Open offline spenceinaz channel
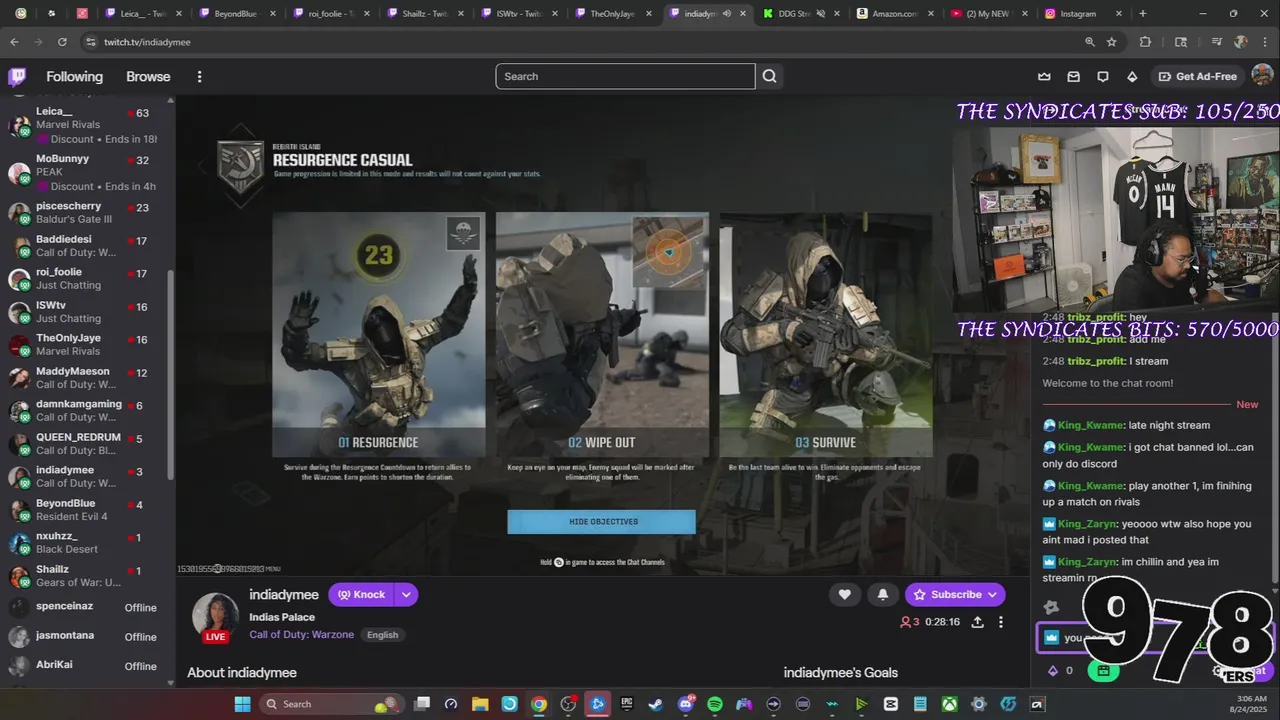This screenshot has width=1280, height=720. click(88, 607)
